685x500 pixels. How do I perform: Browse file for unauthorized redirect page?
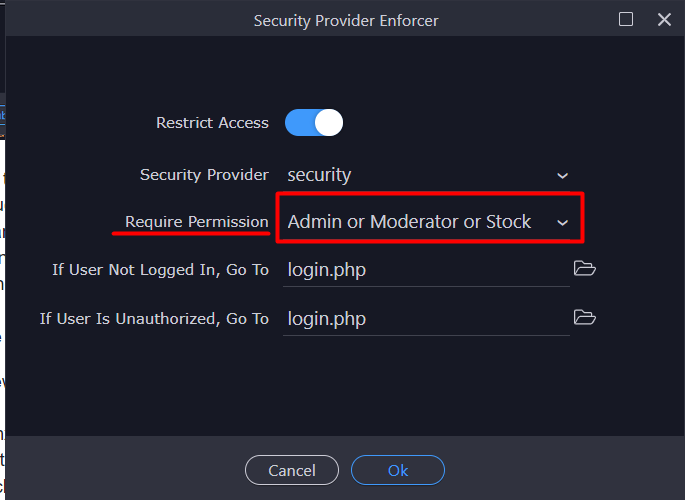click(x=585, y=317)
